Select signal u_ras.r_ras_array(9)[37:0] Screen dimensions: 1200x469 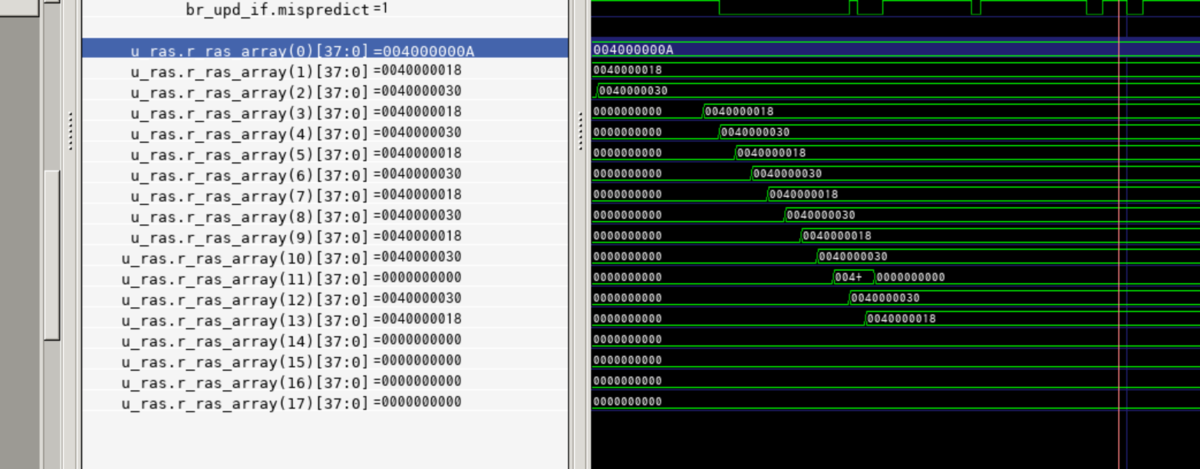[x=325, y=236]
